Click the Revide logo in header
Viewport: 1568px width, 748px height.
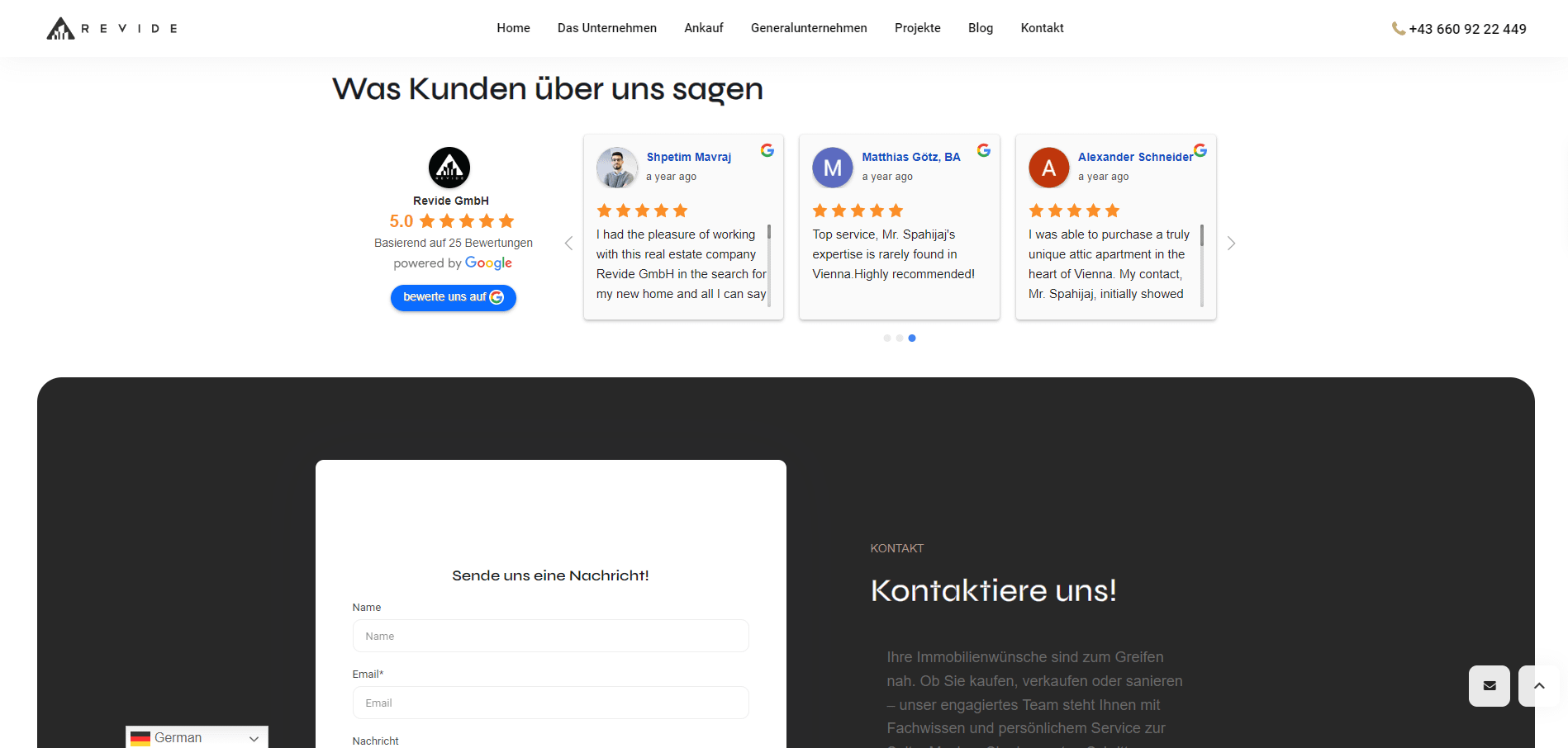(112, 28)
